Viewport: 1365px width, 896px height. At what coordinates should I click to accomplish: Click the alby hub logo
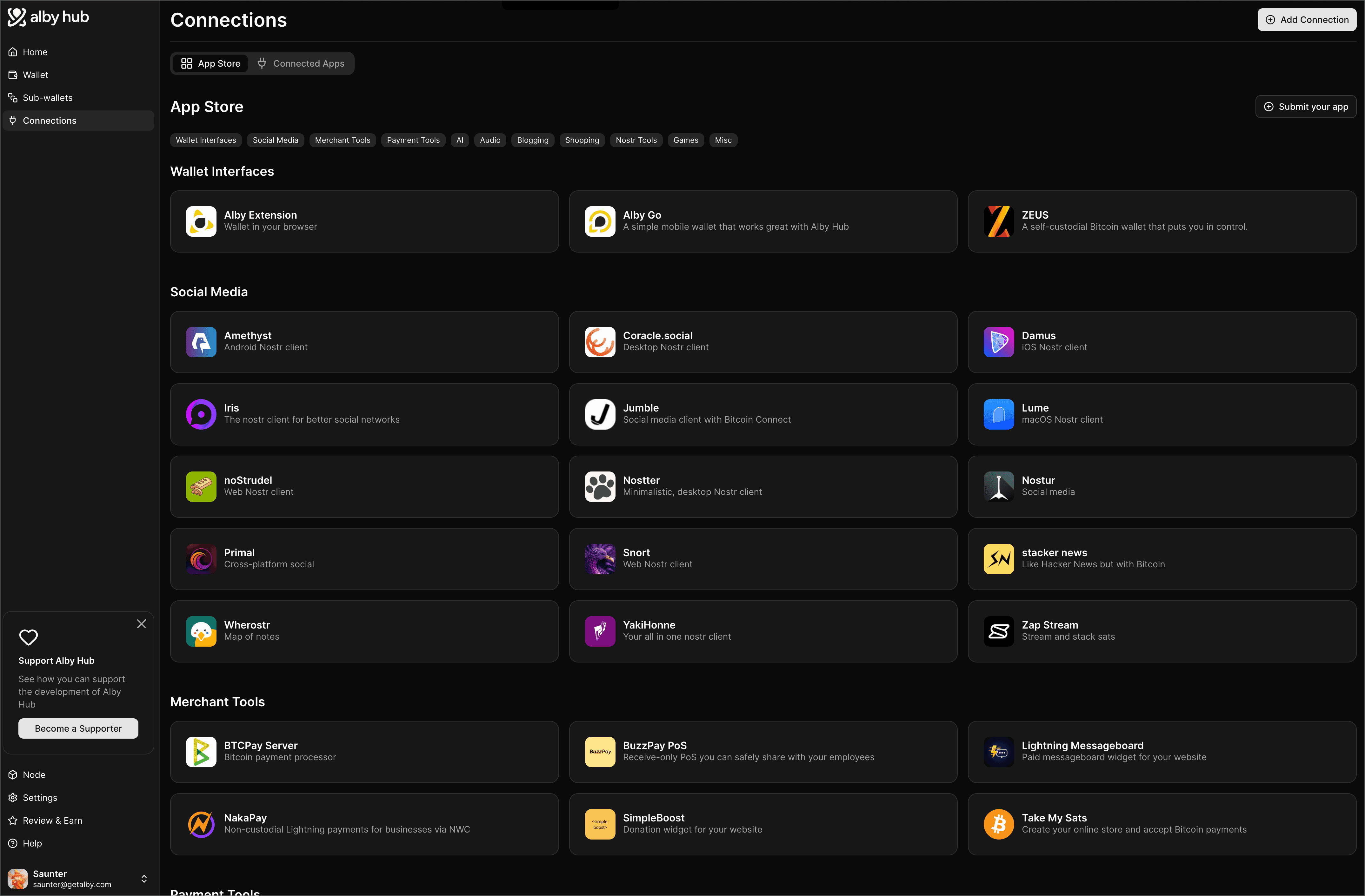pos(48,17)
